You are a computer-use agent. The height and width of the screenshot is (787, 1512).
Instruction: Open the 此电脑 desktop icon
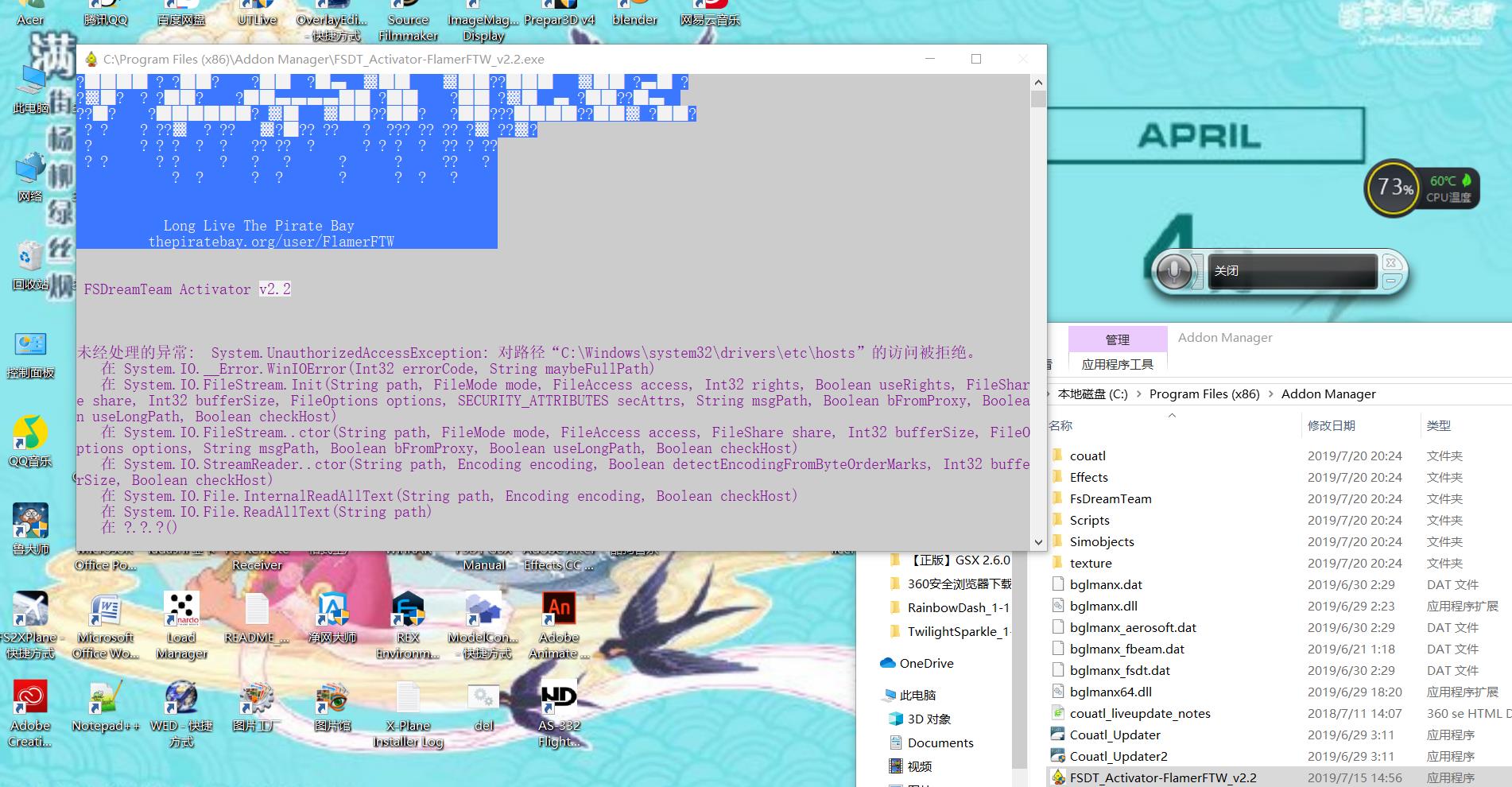[30, 88]
